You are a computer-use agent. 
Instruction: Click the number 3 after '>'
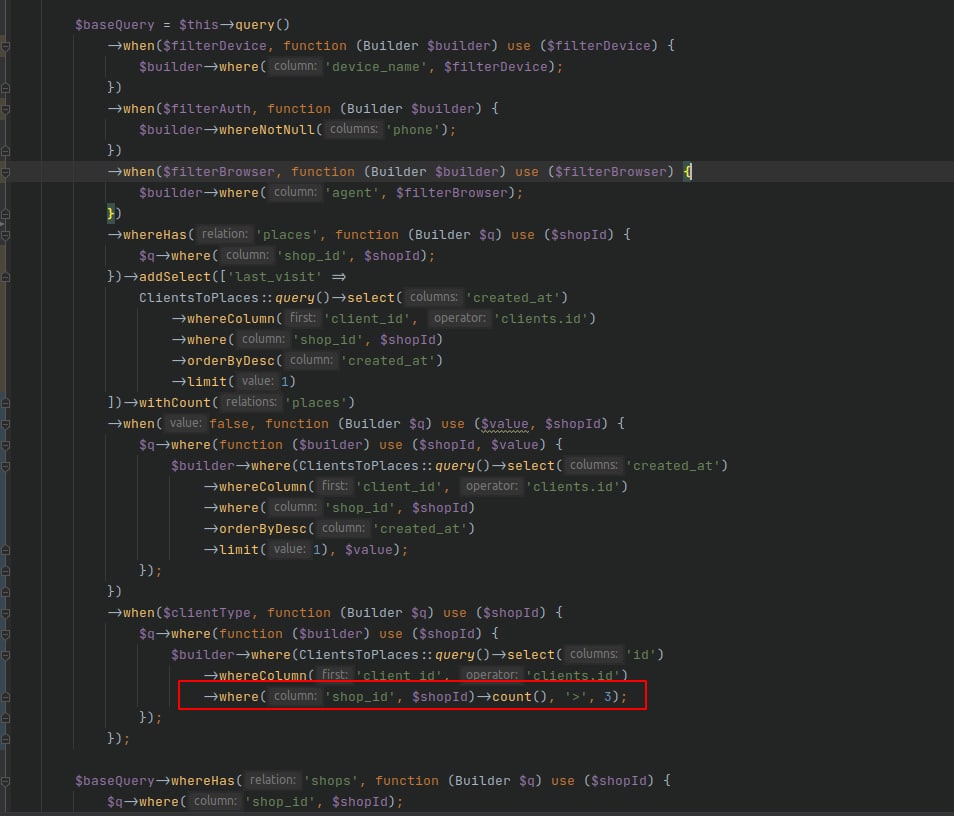tap(607, 697)
